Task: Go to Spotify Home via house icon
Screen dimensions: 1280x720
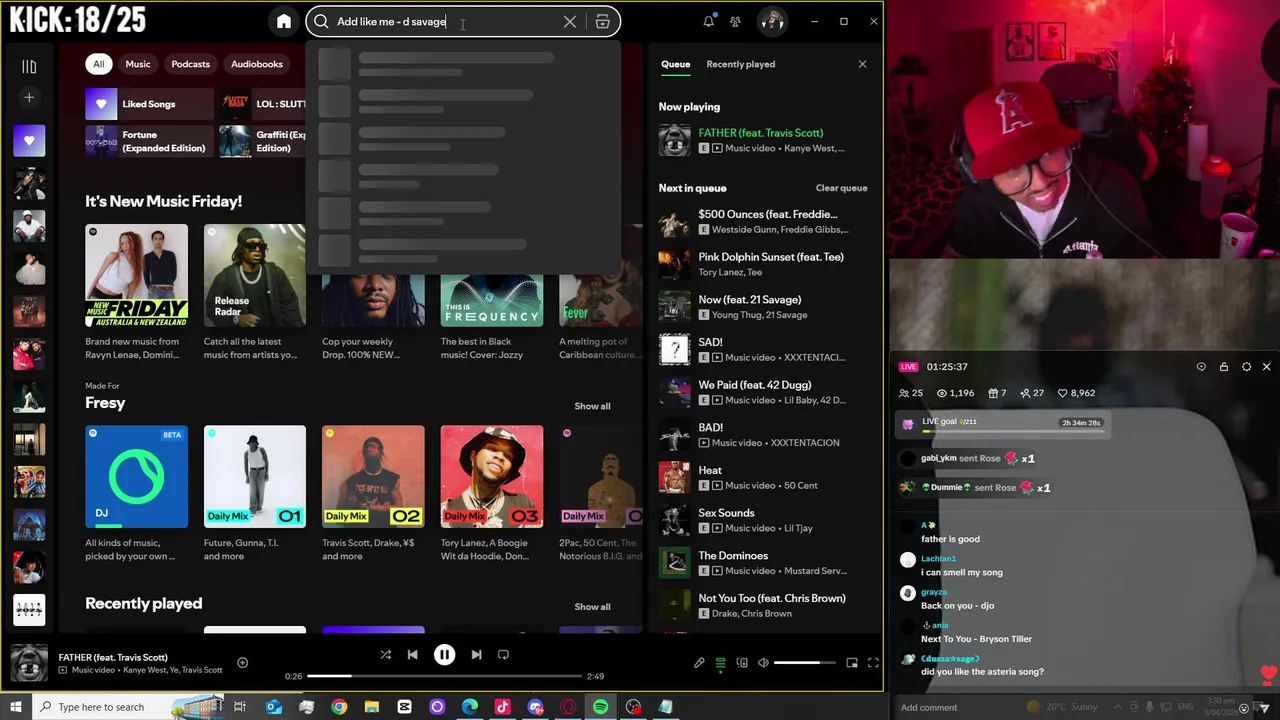Action: [x=284, y=21]
